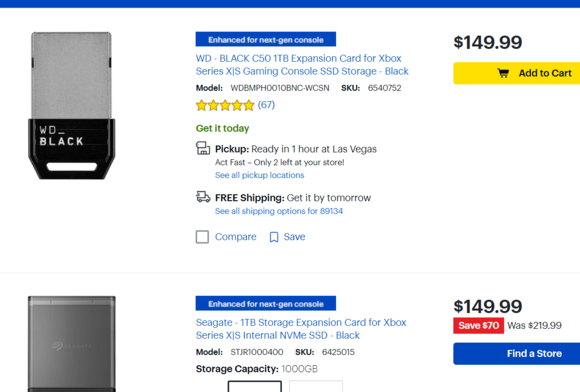Viewport: 580px width, 392px height.
Task: Open the 67 reviews count link
Action: tap(266, 105)
